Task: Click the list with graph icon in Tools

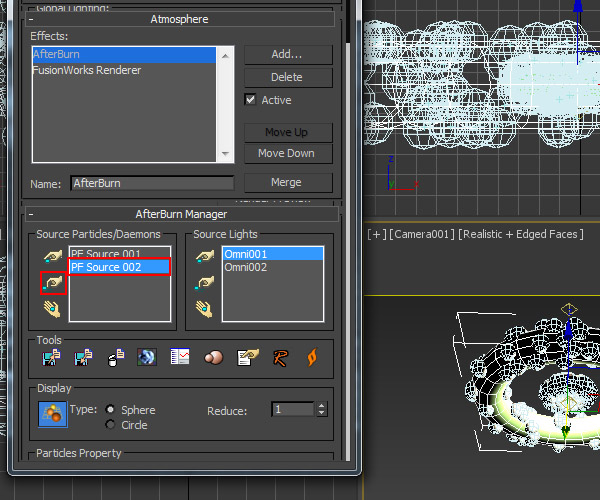Action: tap(180, 357)
